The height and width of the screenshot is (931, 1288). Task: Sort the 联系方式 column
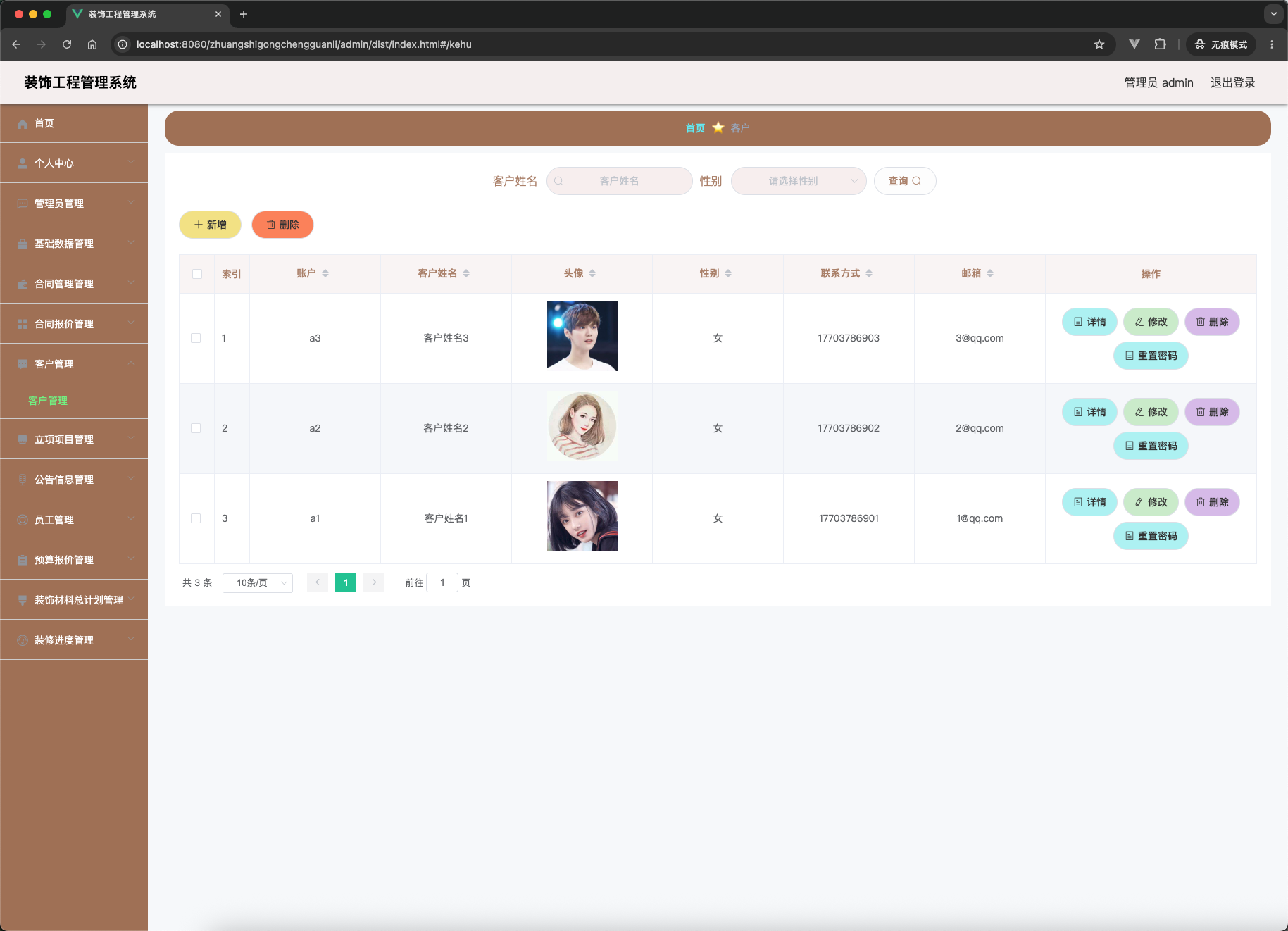click(869, 273)
